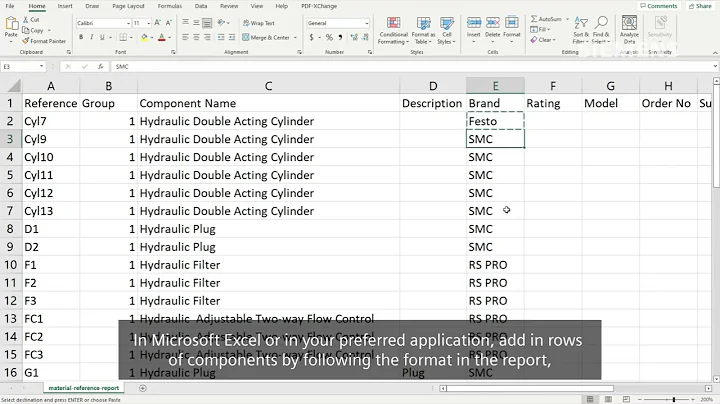This screenshot has height=404, width=720.
Task: Expand the Clear dropdown in Editing
Action: 554,40
